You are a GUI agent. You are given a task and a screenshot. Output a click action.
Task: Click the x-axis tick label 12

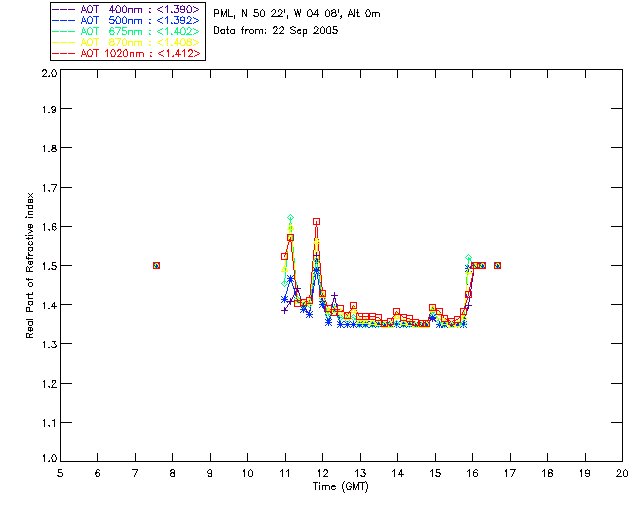322,473
